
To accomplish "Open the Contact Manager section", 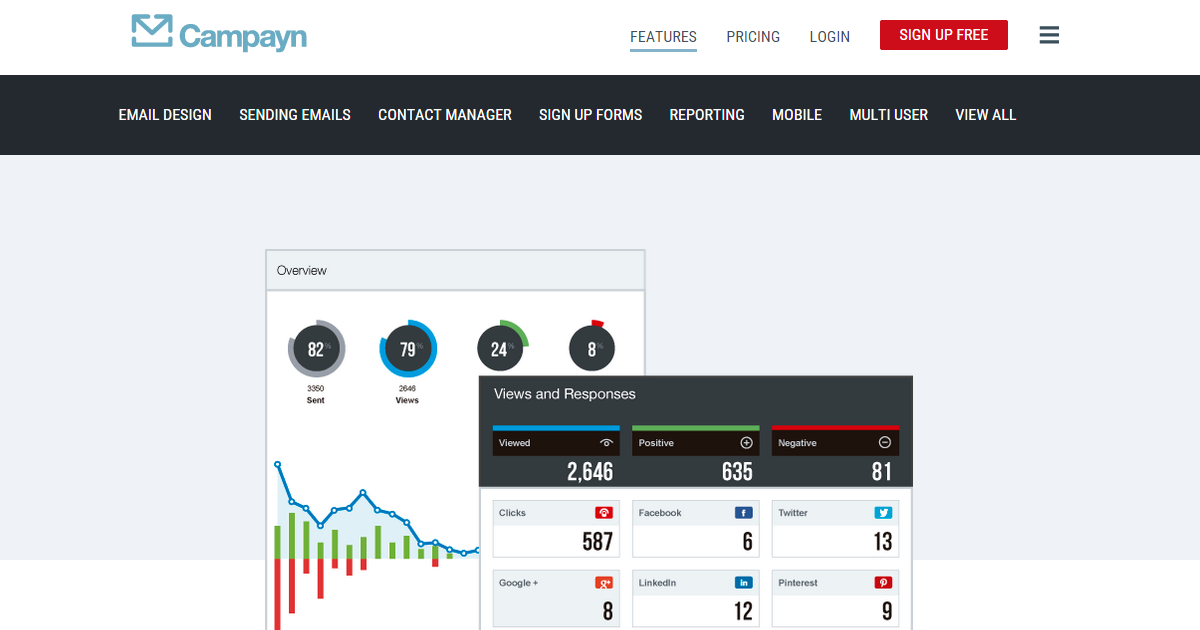I will click(445, 115).
